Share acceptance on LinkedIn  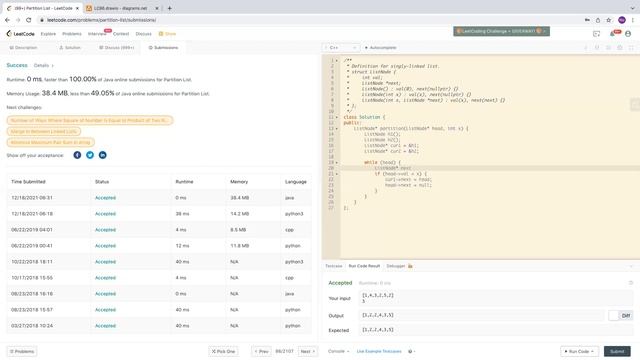[102, 155]
